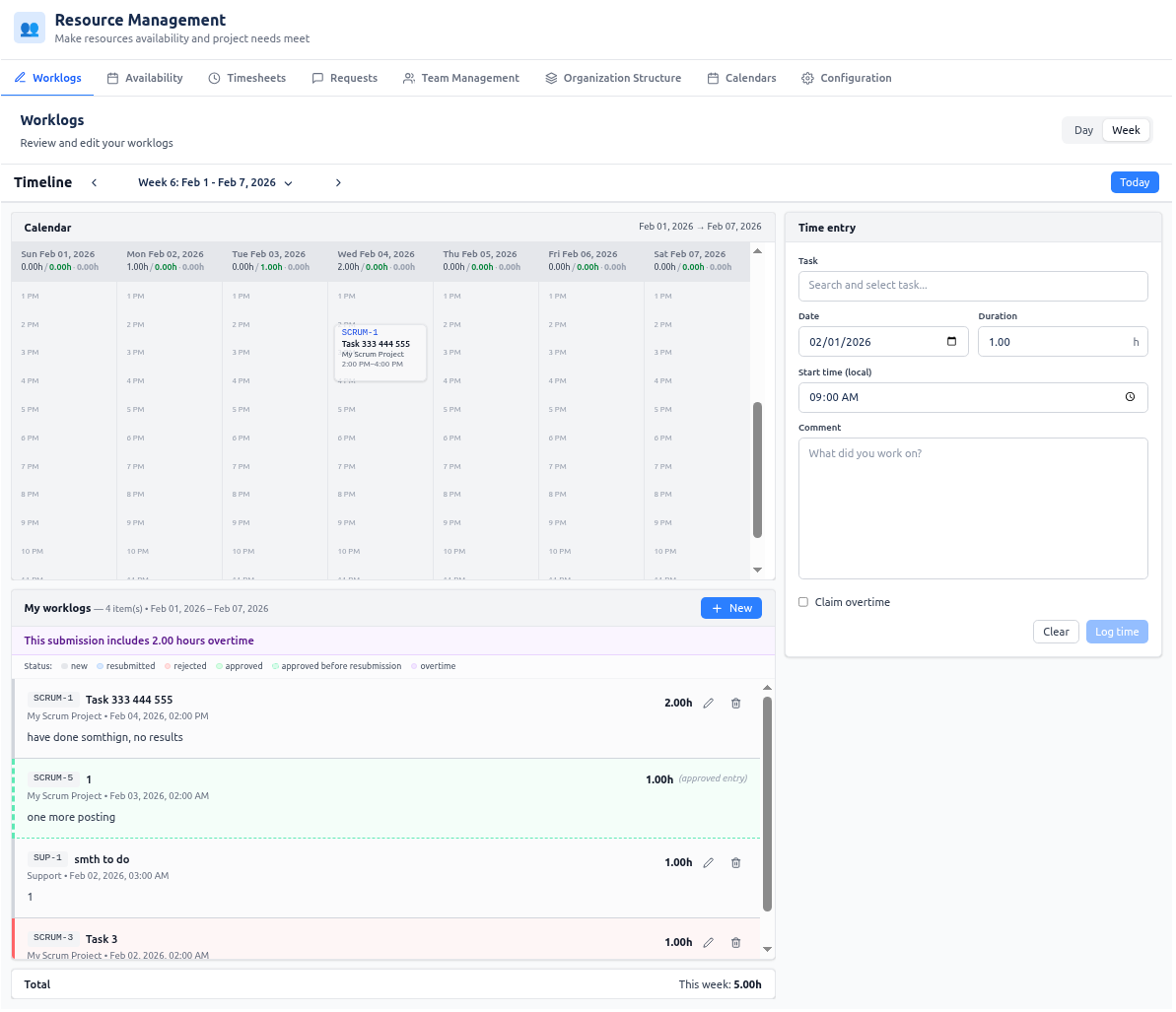Open the Timesheets tab clock icon

(x=215, y=77)
